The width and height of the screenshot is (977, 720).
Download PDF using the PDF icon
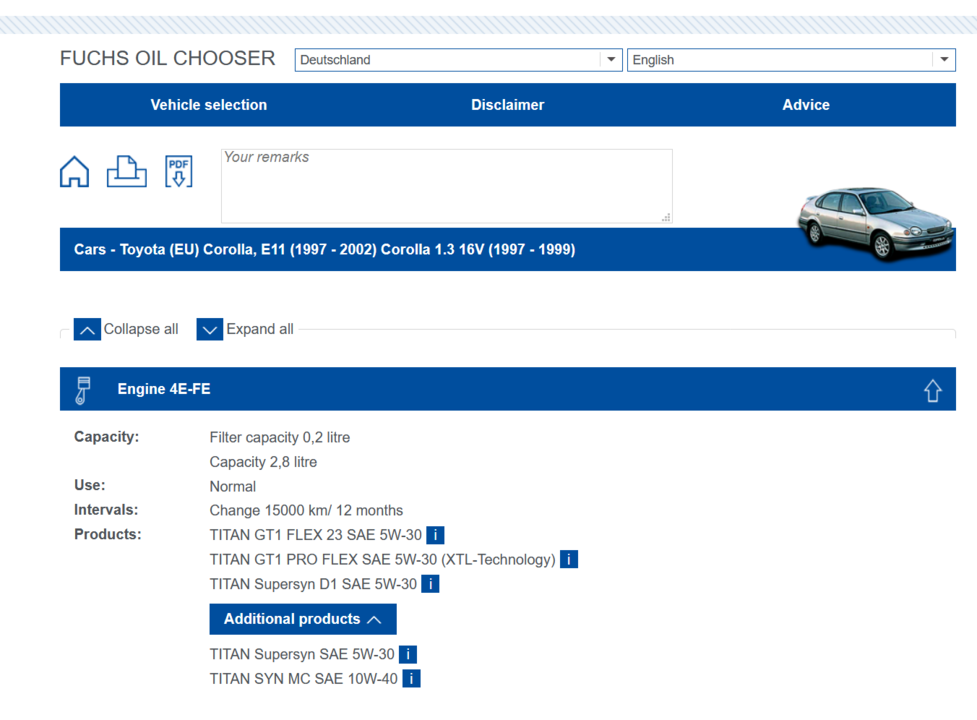pyautogui.click(x=179, y=171)
